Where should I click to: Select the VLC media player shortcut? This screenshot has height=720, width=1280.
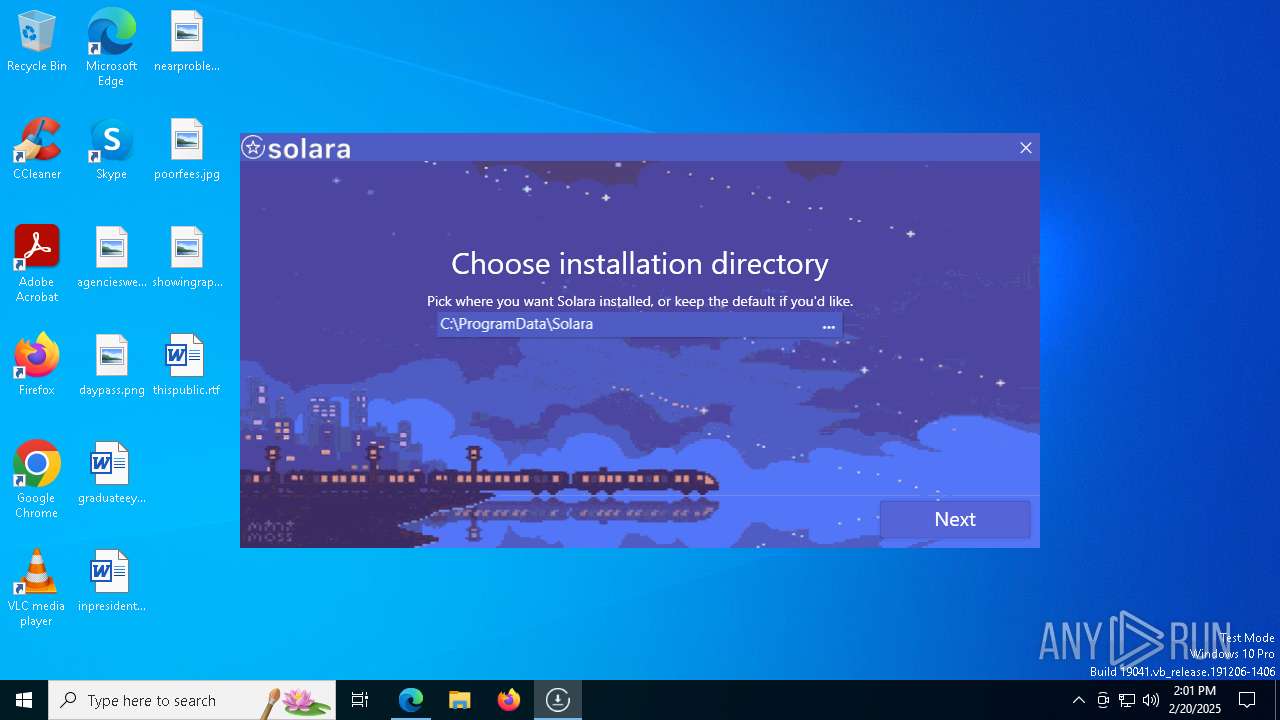tap(37, 588)
